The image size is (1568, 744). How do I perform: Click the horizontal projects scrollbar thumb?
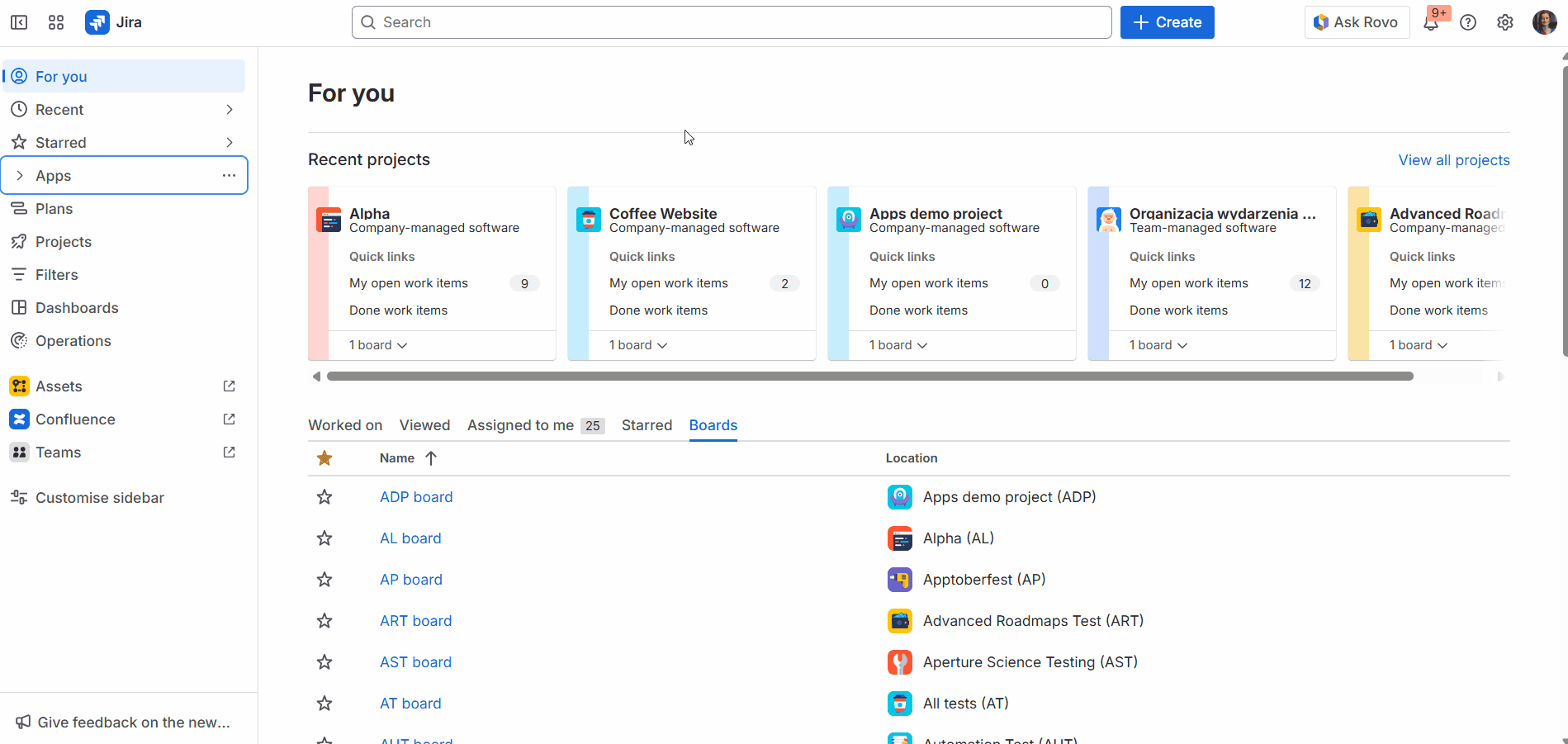click(x=870, y=377)
